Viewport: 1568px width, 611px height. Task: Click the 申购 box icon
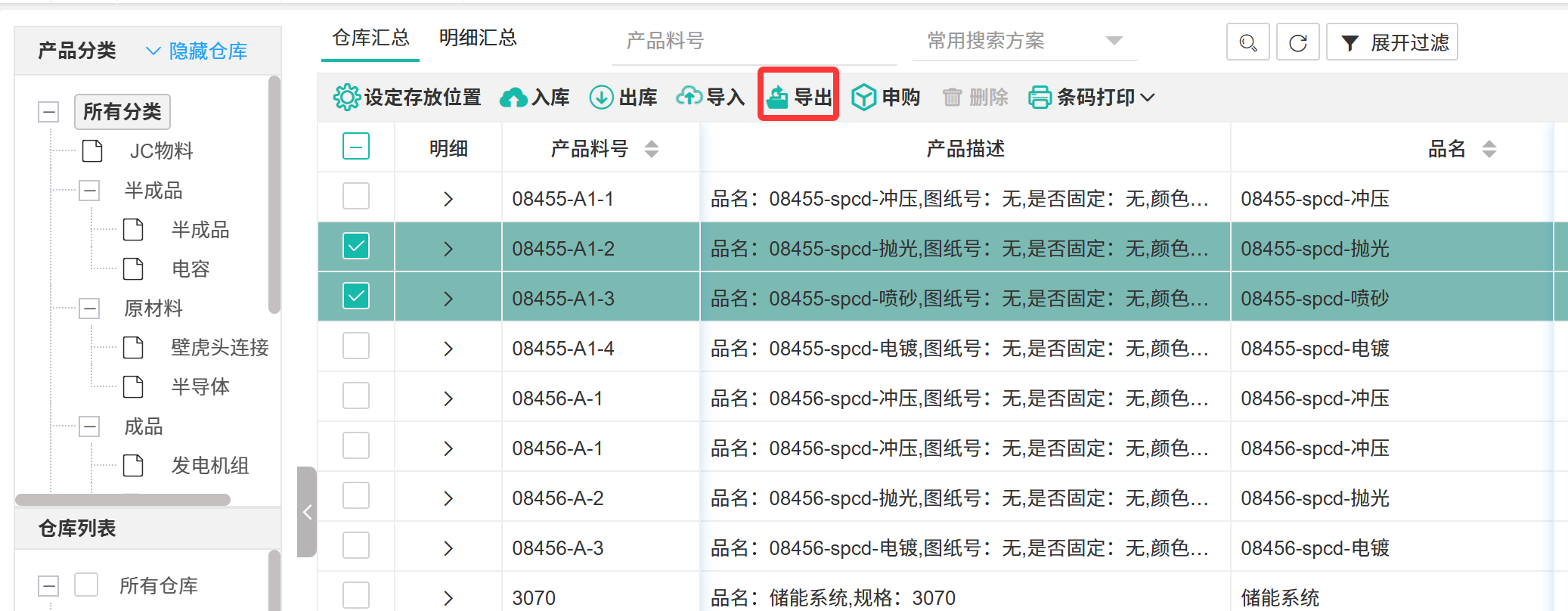(x=863, y=98)
